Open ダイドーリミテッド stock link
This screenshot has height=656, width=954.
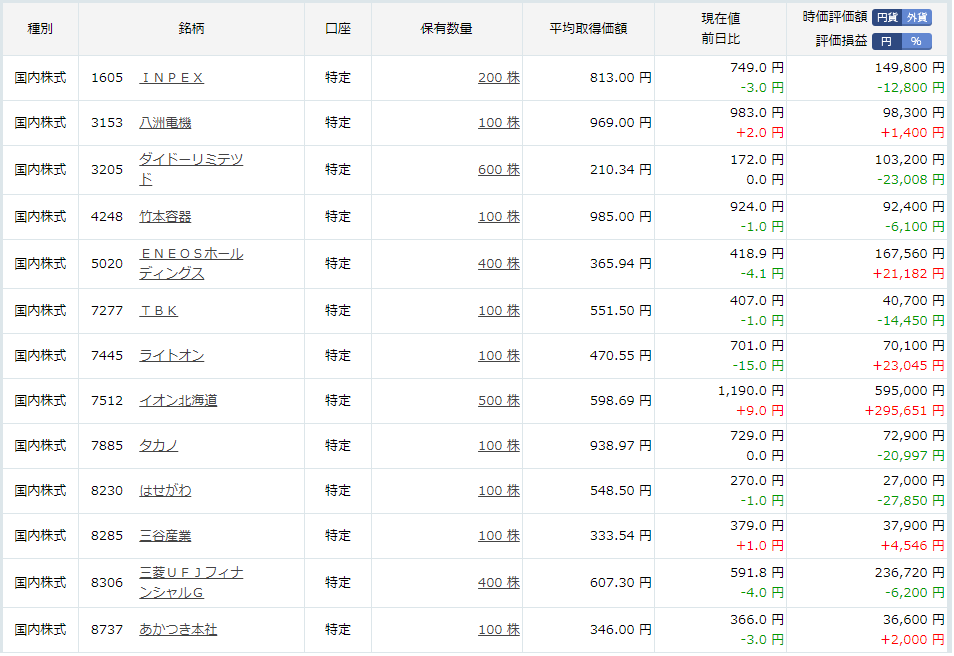click(x=191, y=169)
